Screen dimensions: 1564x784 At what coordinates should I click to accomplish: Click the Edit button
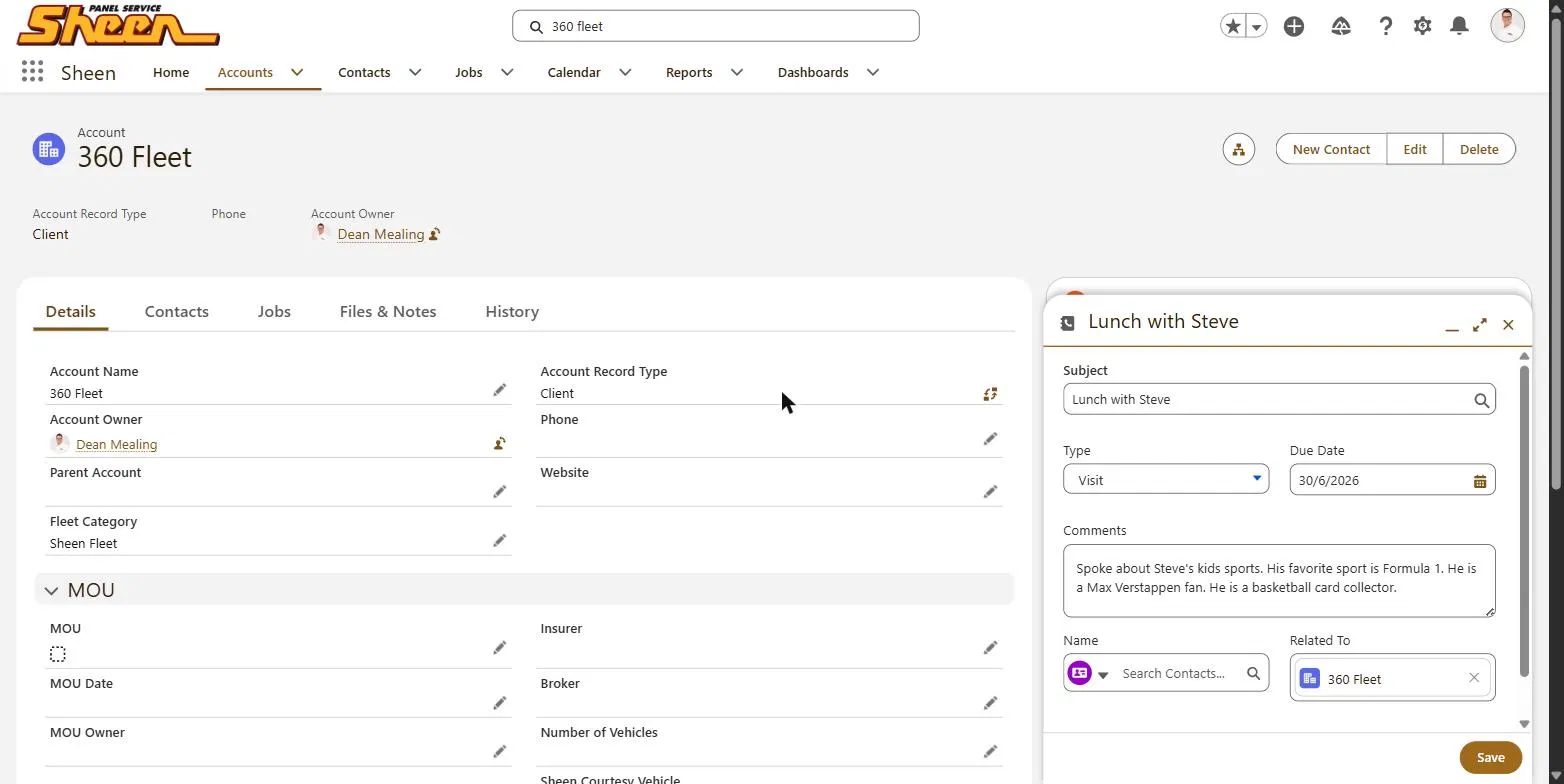(x=1414, y=149)
